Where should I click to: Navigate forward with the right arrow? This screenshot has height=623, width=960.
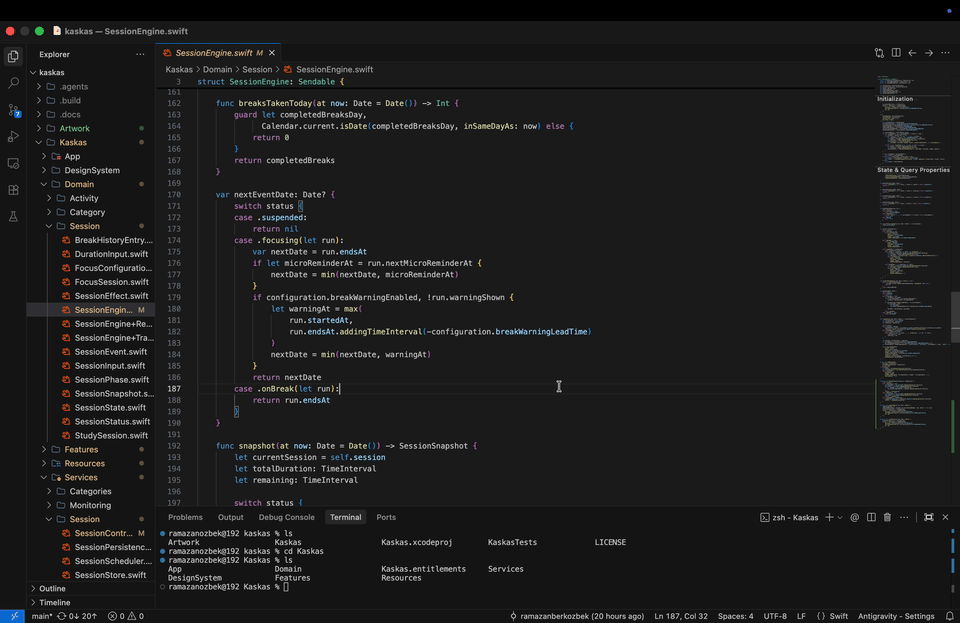929,53
